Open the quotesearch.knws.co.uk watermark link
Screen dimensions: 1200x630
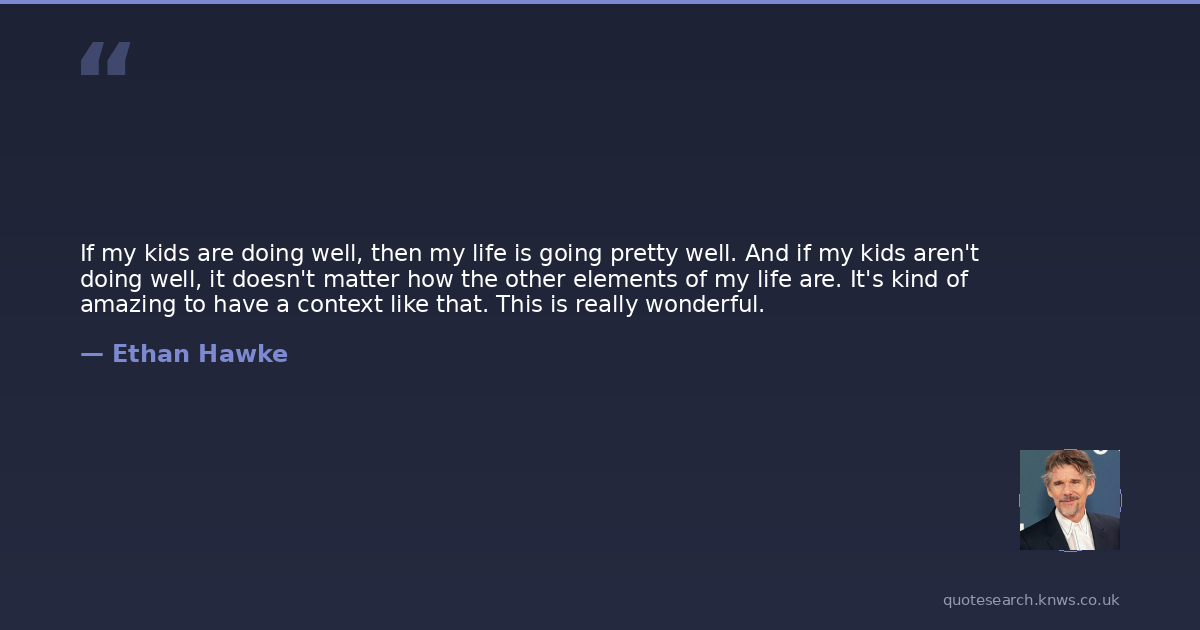1031,600
